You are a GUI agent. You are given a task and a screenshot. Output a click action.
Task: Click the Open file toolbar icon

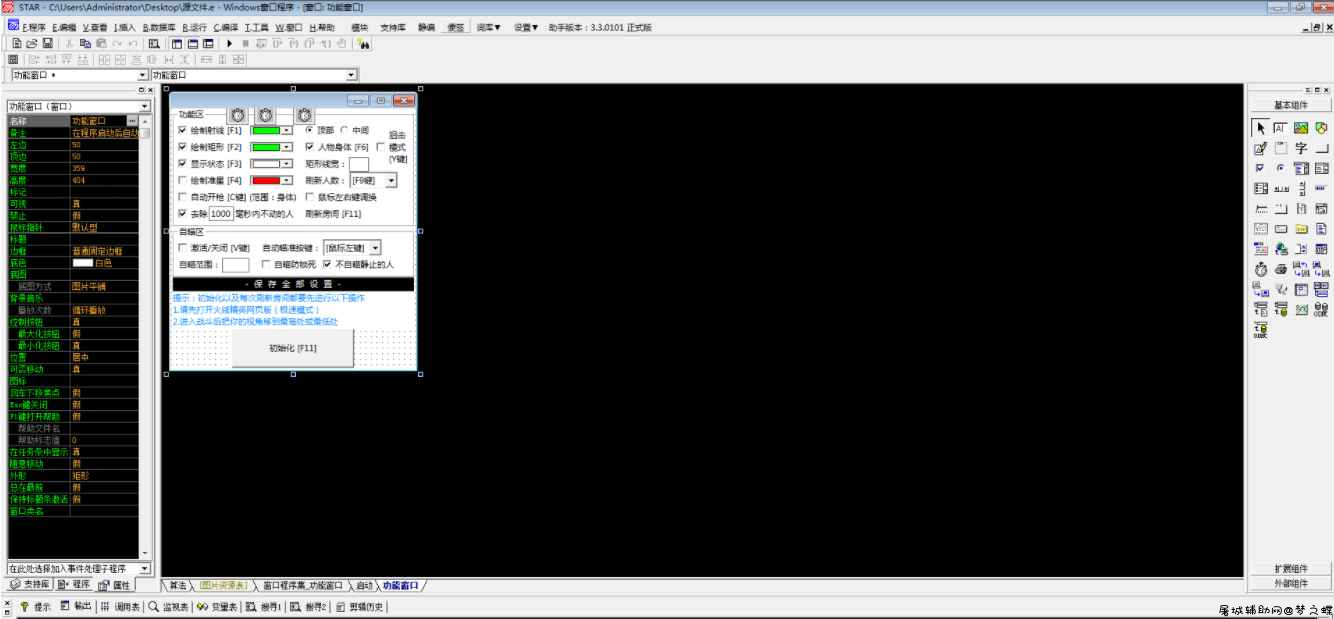click(32, 44)
